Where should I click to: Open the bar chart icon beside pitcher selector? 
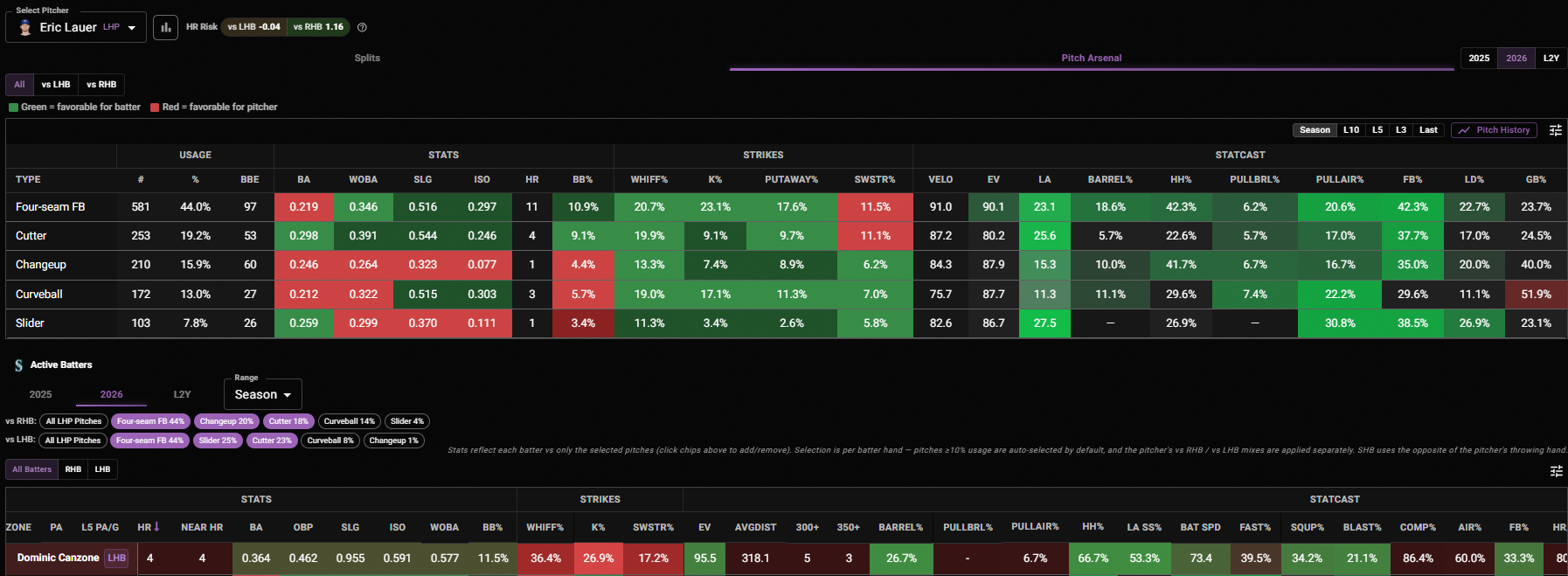[x=165, y=27]
